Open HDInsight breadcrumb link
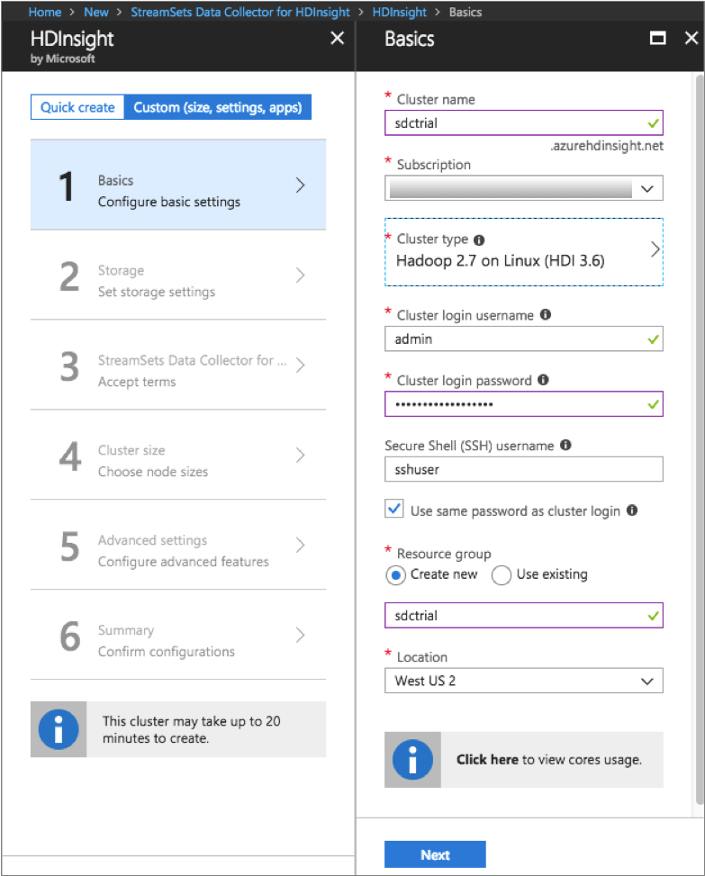 399,12
